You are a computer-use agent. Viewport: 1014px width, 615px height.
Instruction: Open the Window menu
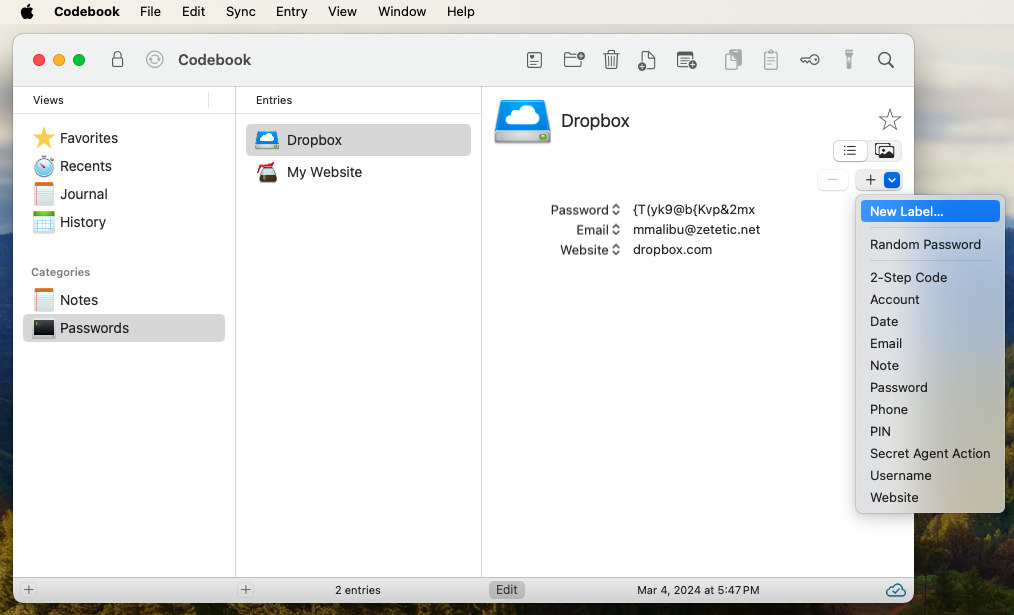tap(402, 12)
